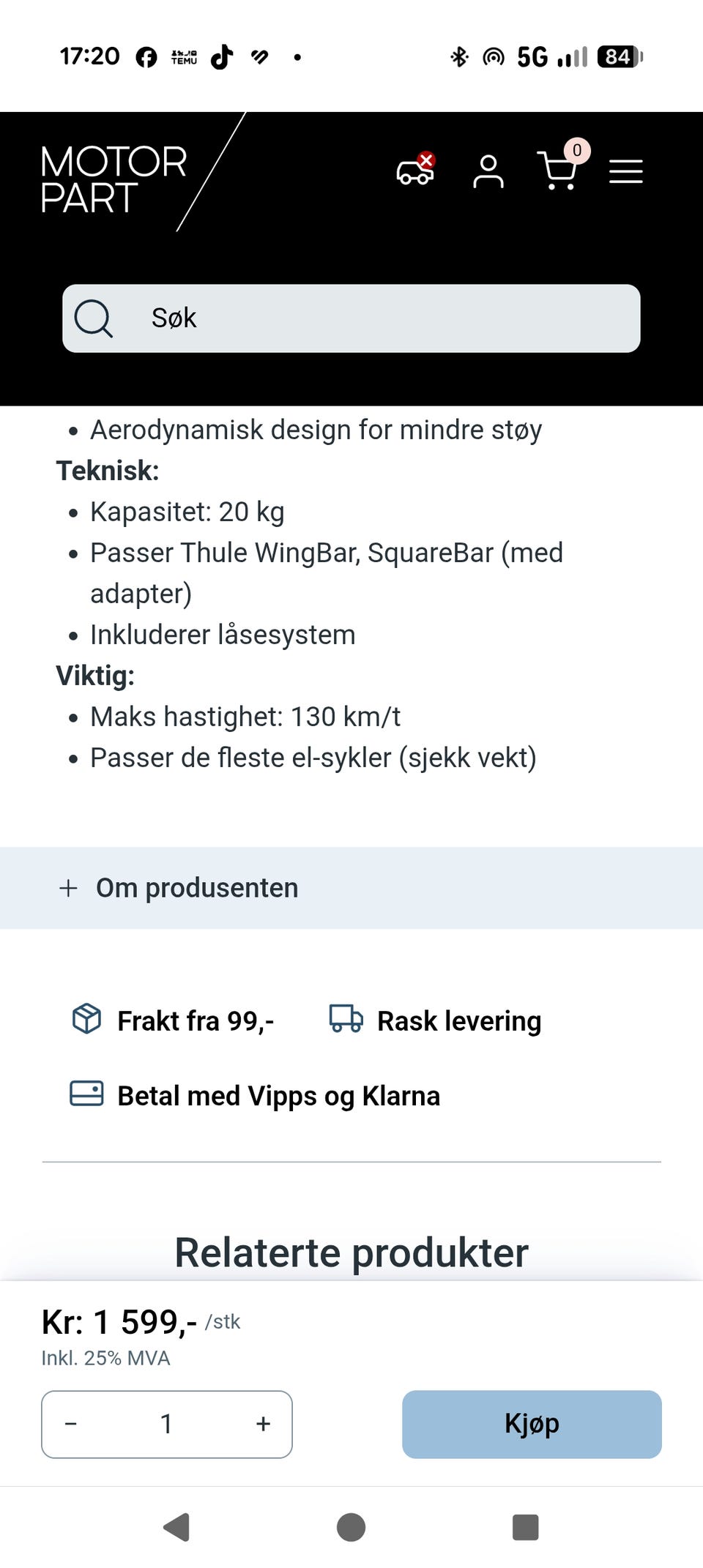
Task: Open the vehicle selector car icon
Action: pos(415,170)
